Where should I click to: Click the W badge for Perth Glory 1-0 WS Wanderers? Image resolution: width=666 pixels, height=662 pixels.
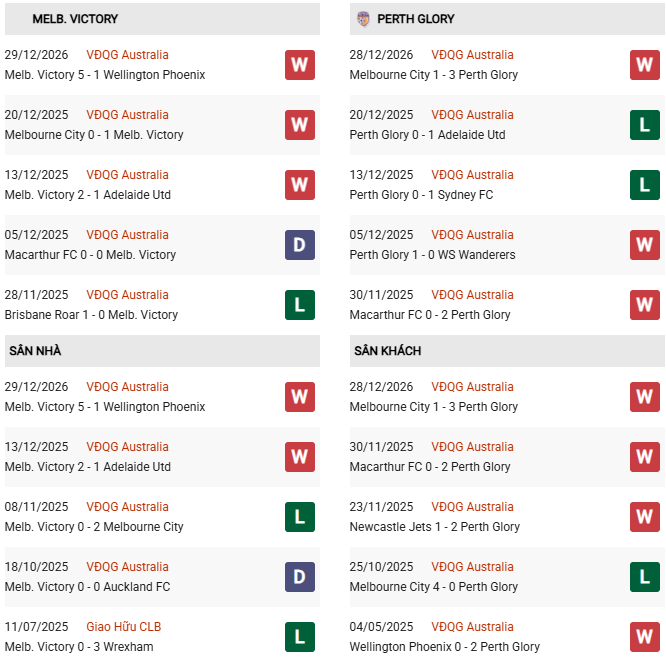(644, 245)
